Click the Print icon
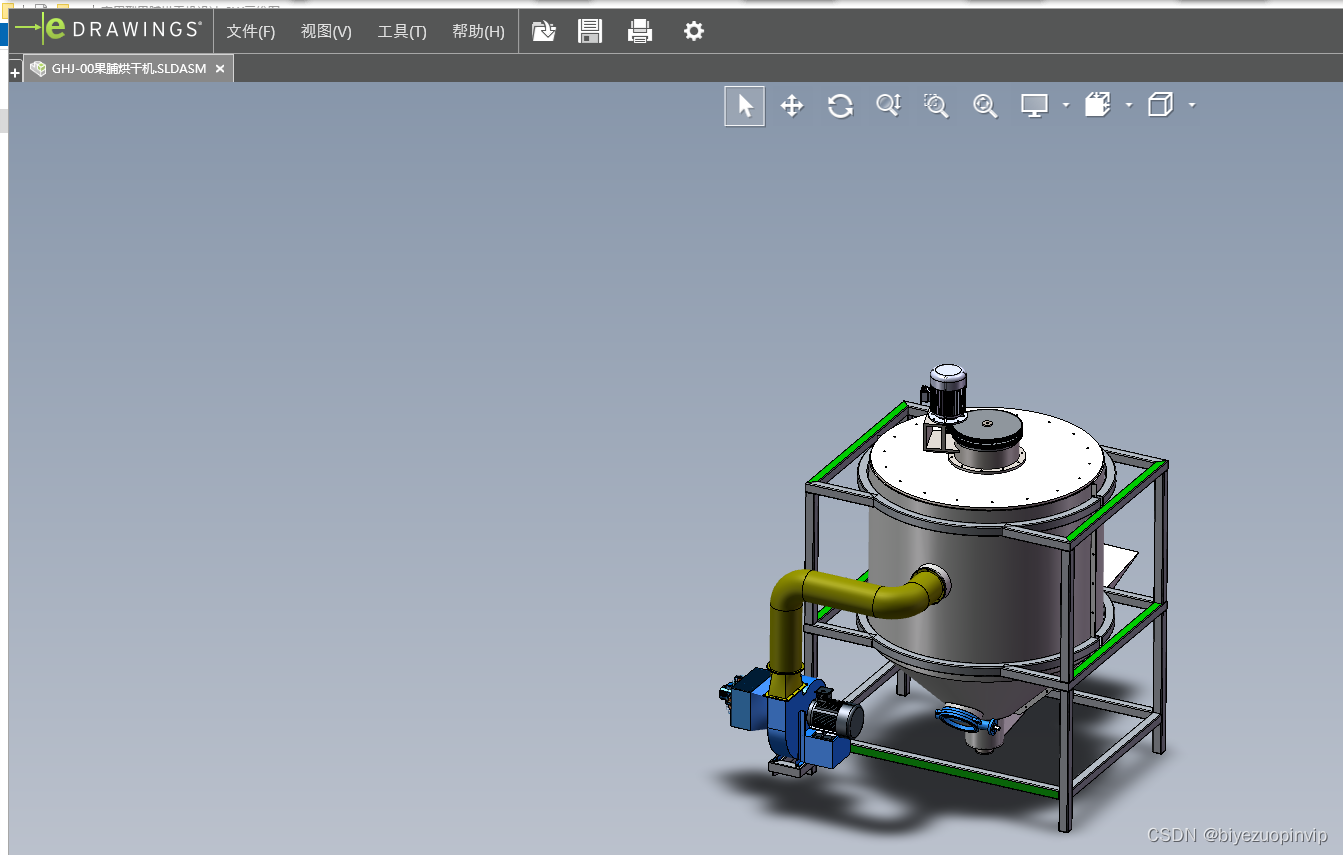 (x=640, y=31)
